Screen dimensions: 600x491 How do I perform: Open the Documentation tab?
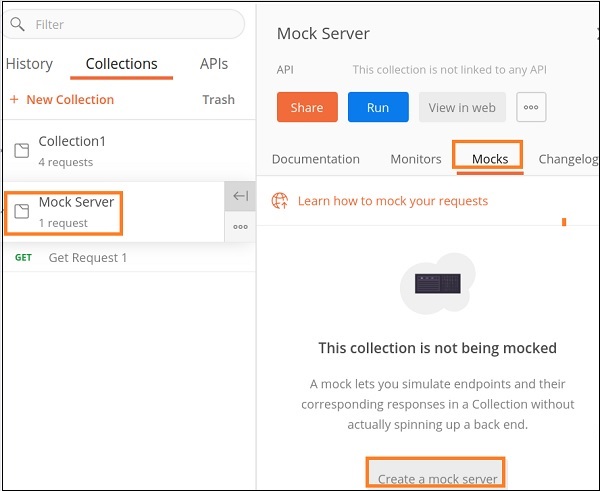pos(315,159)
